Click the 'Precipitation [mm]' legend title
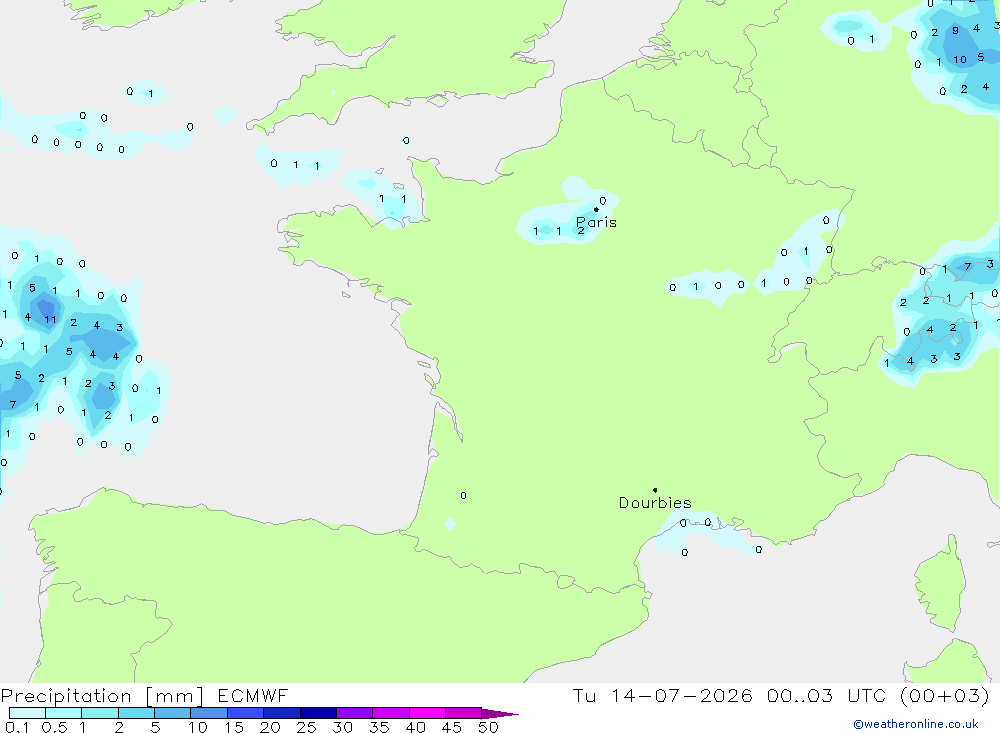1000x733 pixels. [102, 696]
